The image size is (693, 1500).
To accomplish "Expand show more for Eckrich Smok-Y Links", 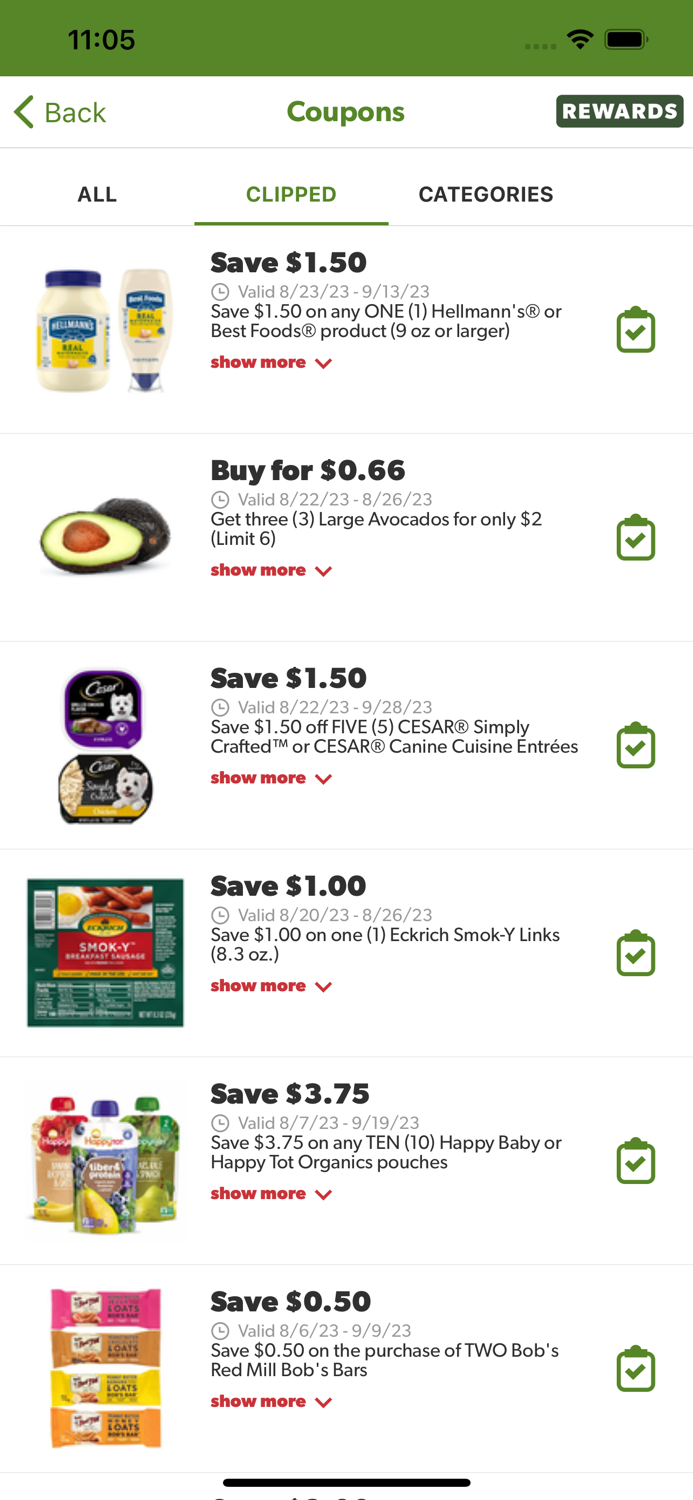I will pos(271,986).
